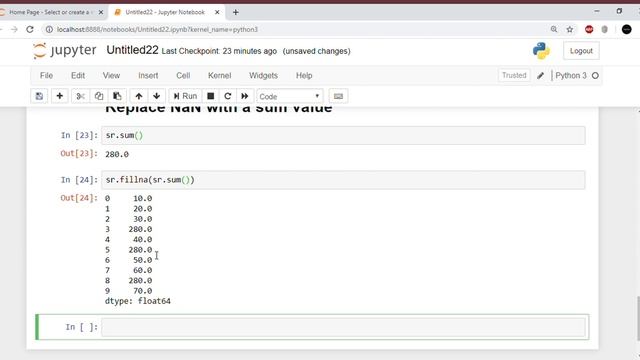The height and width of the screenshot is (360, 640).
Task: Open the Kernel menu
Action: pyautogui.click(x=220, y=76)
